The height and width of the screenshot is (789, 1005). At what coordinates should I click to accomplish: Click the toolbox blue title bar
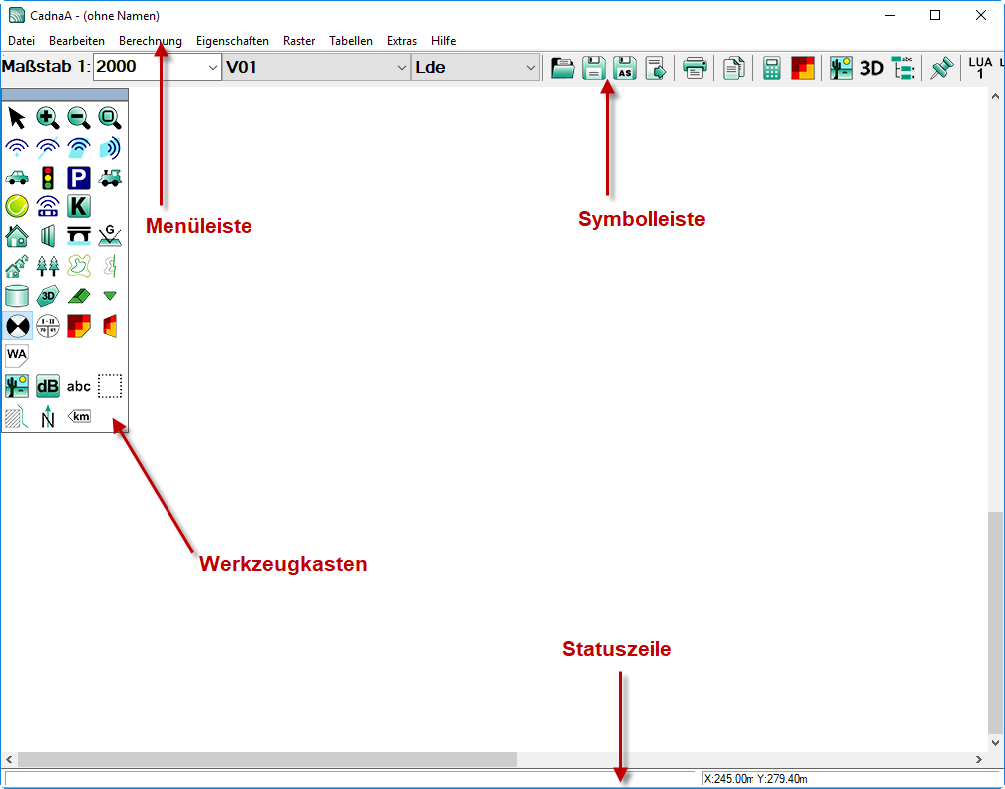point(65,95)
